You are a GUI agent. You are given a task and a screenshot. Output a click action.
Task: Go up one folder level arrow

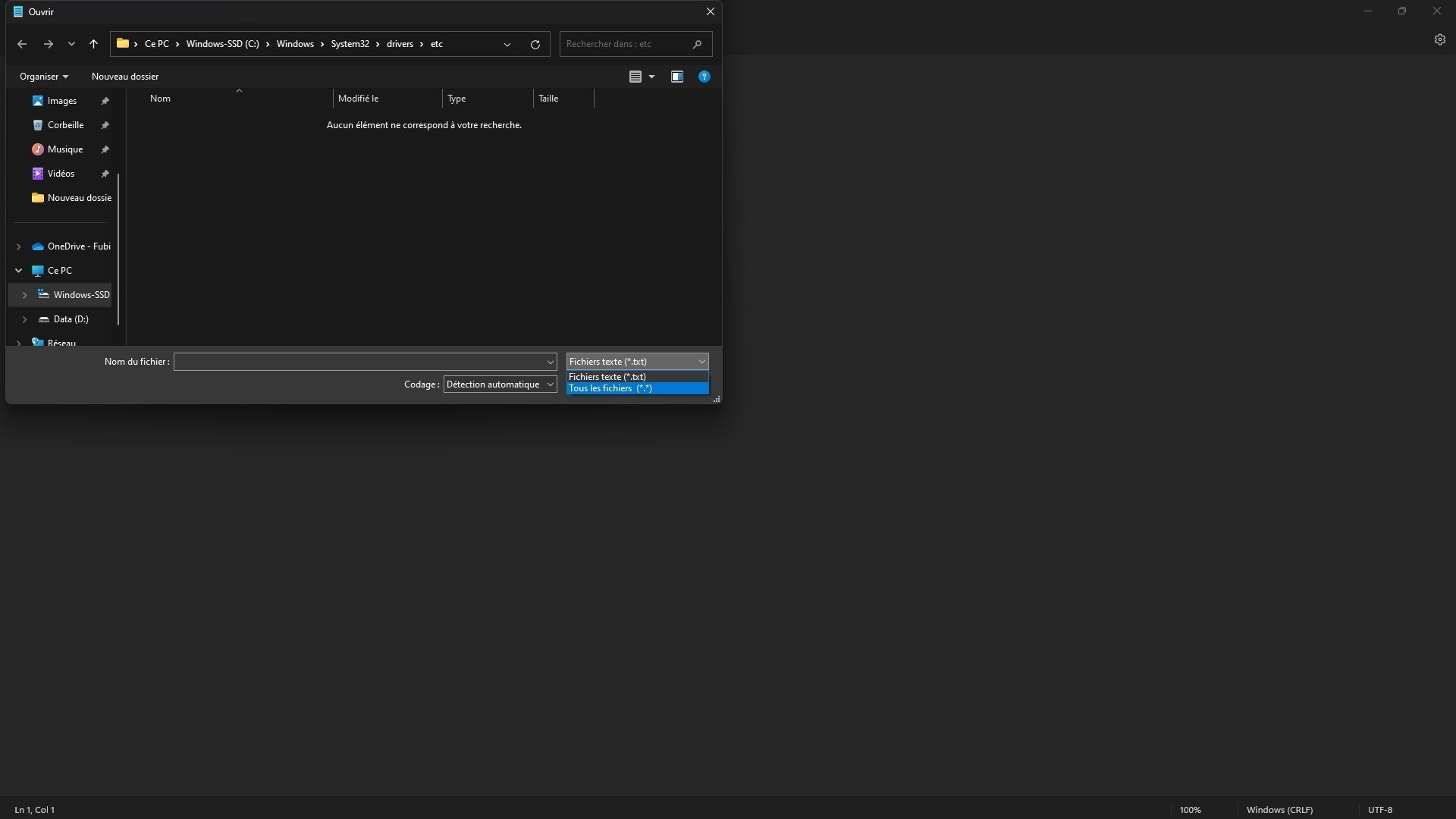(x=93, y=44)
